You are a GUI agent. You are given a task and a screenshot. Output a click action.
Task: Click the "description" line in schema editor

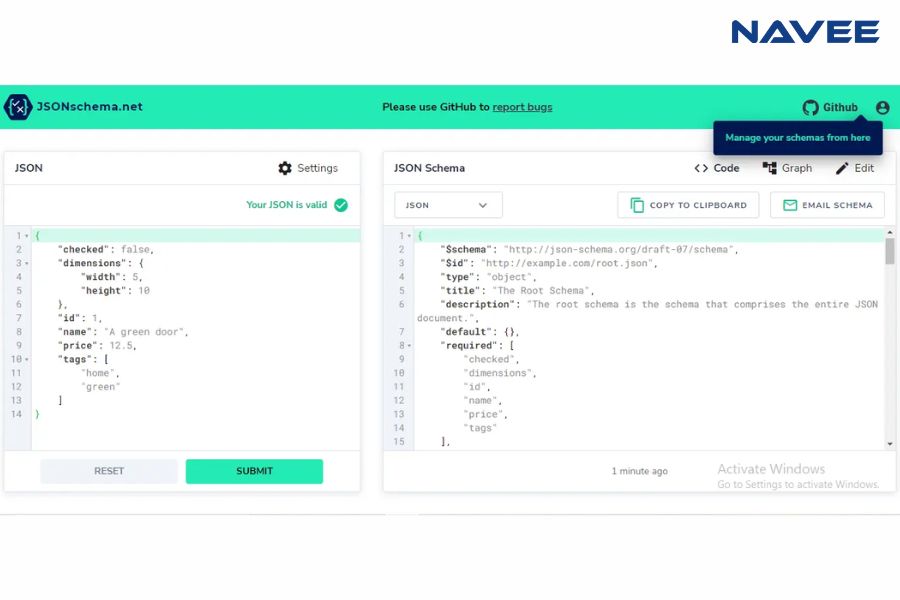(x=647, y=311)
